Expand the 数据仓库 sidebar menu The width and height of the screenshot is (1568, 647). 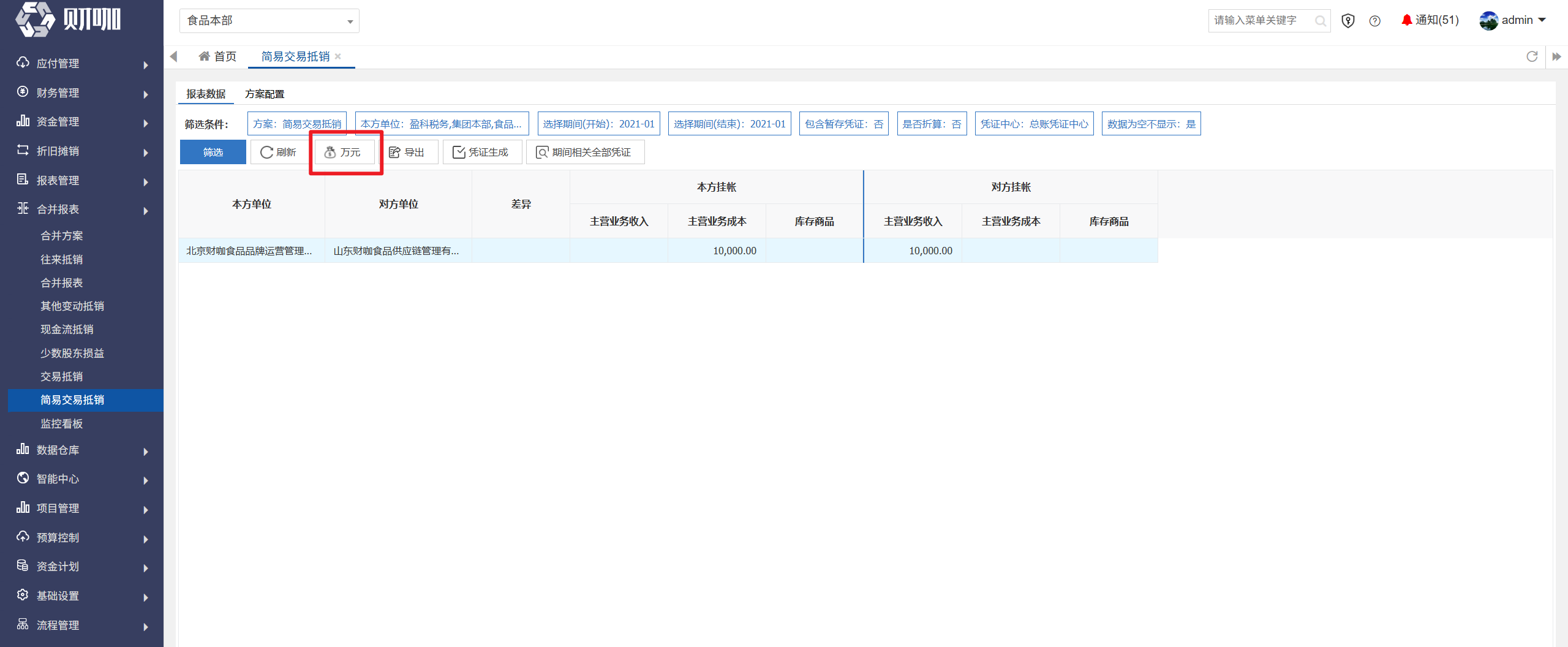[82, 450]
